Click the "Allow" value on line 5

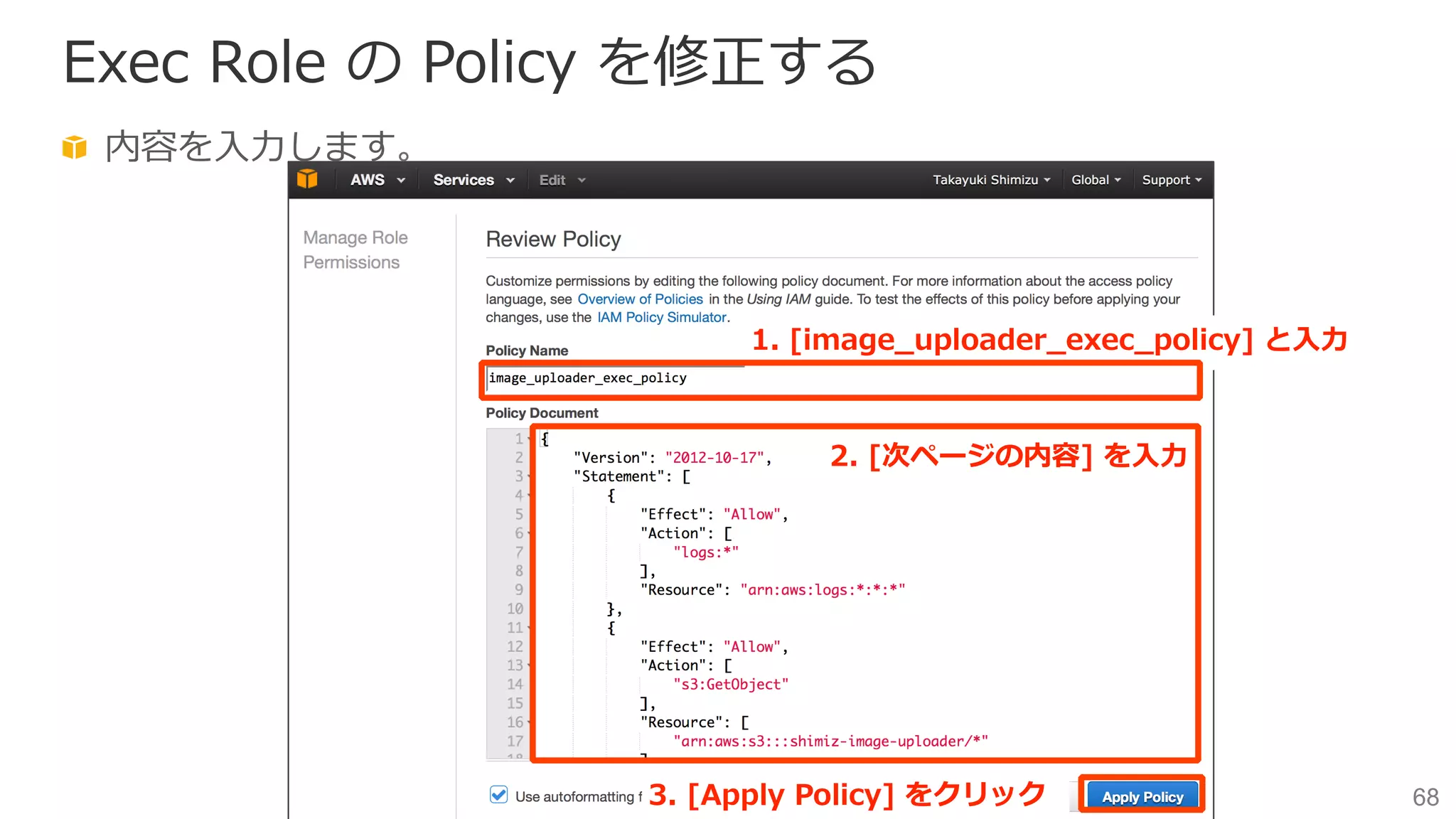coord(751,515)
